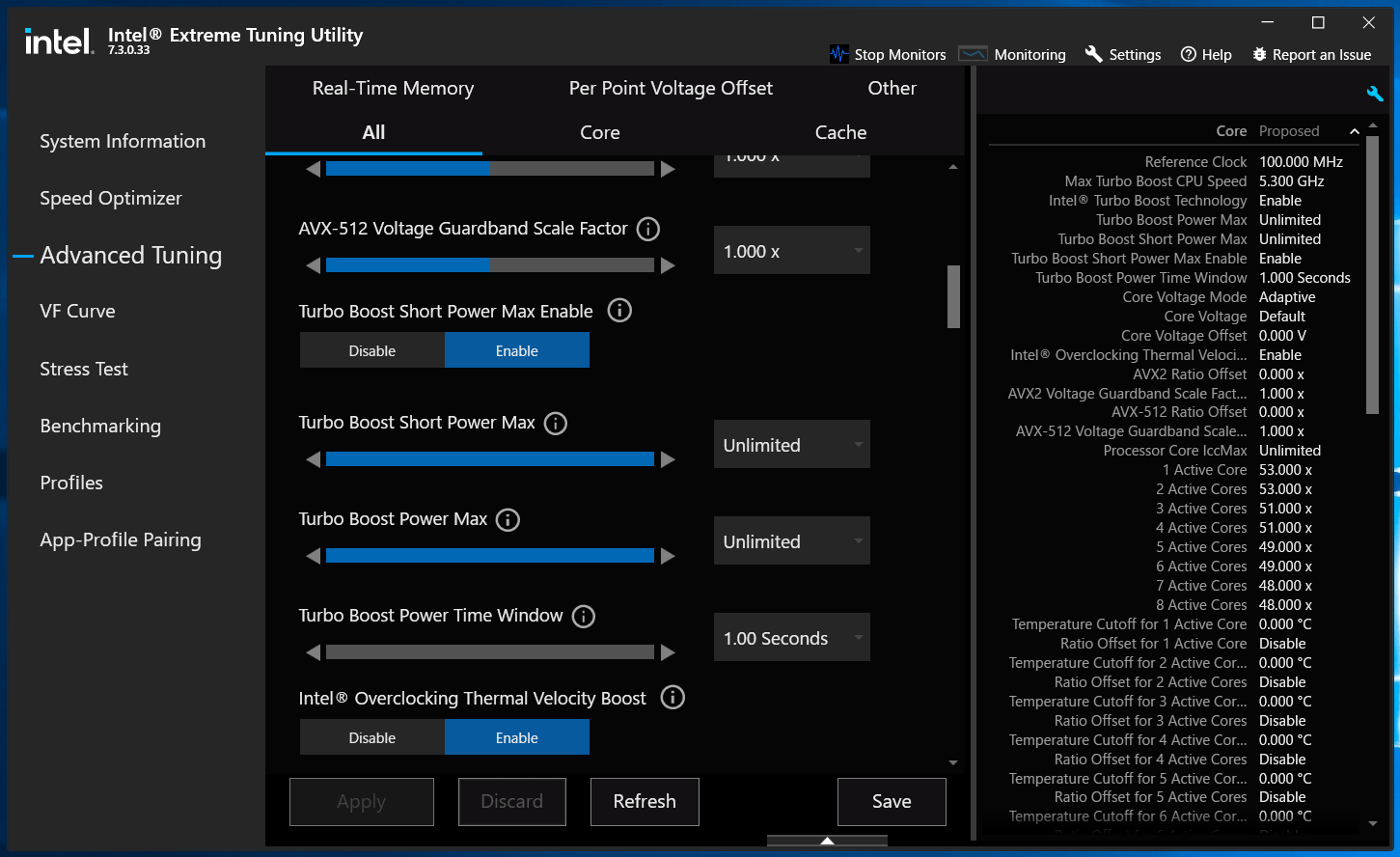Decrease Turbo Boost Power Time Window left arrow
The image size is (1400, 857).
pos(313,652)
